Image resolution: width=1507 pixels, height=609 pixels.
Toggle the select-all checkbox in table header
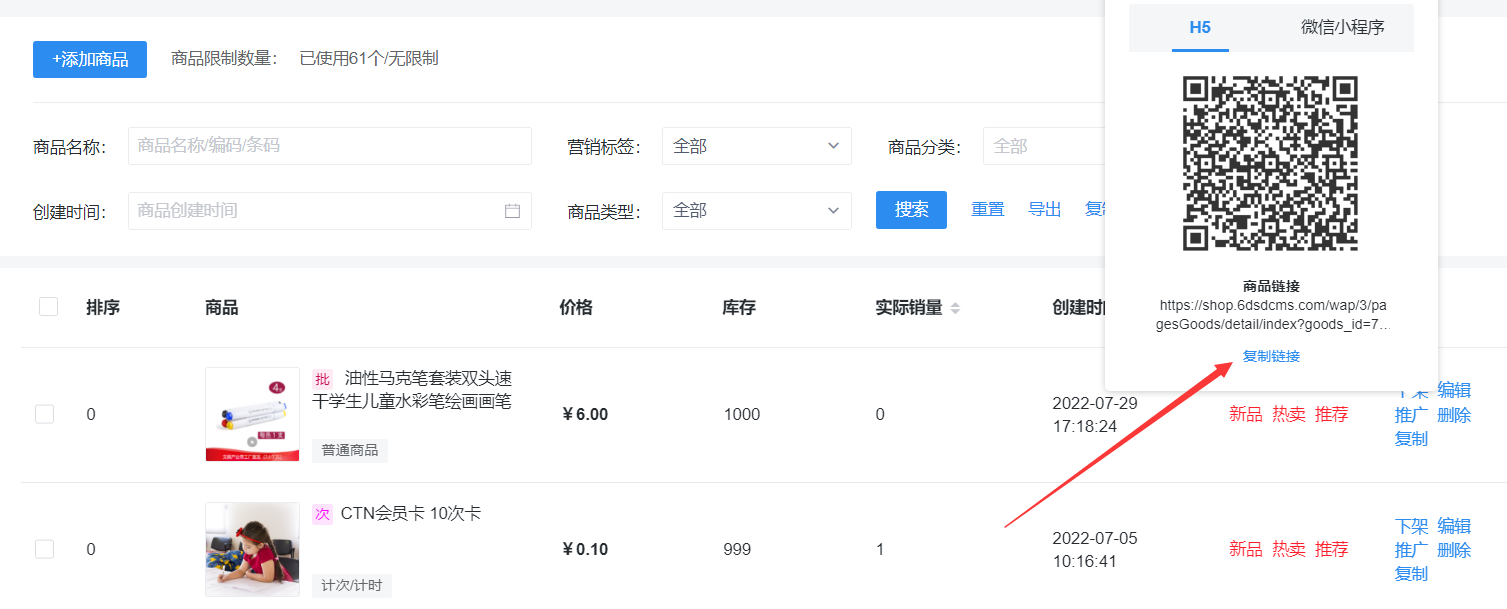(48, 307)
